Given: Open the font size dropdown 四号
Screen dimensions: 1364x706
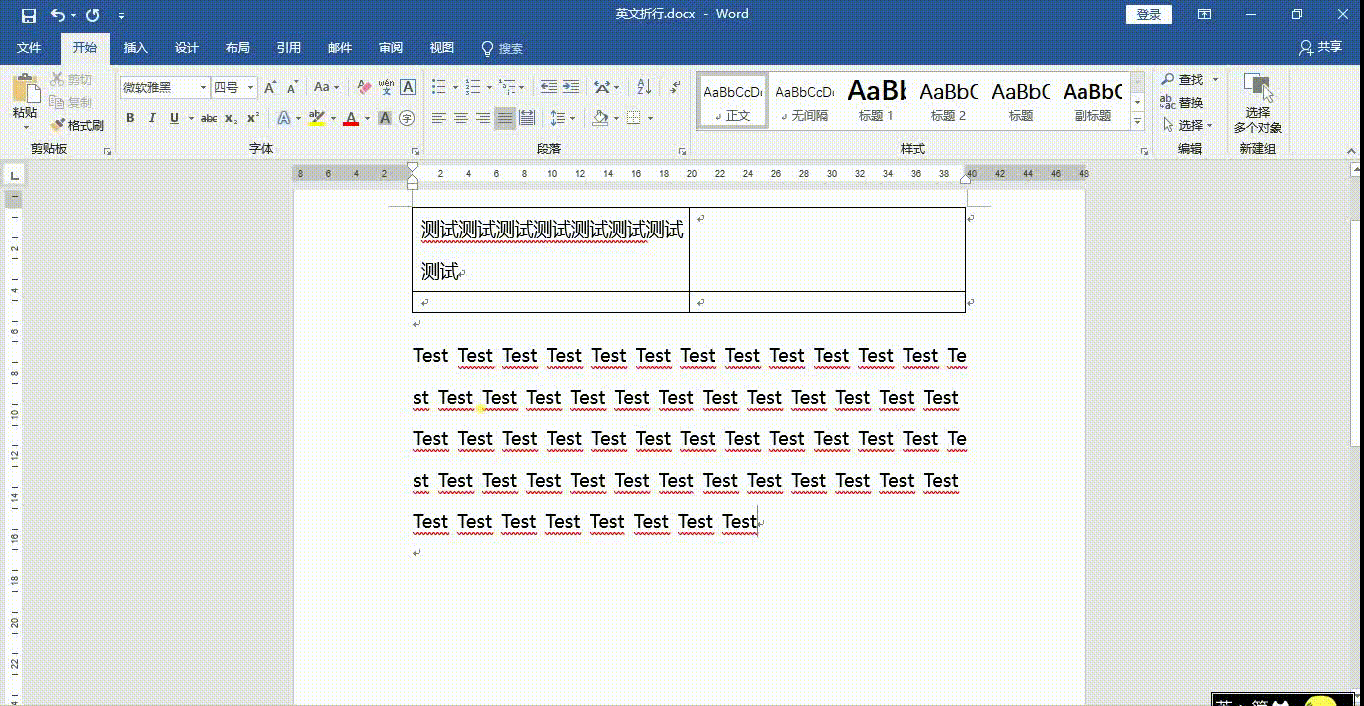Looking at the screenshot, I should coord(250,88).
